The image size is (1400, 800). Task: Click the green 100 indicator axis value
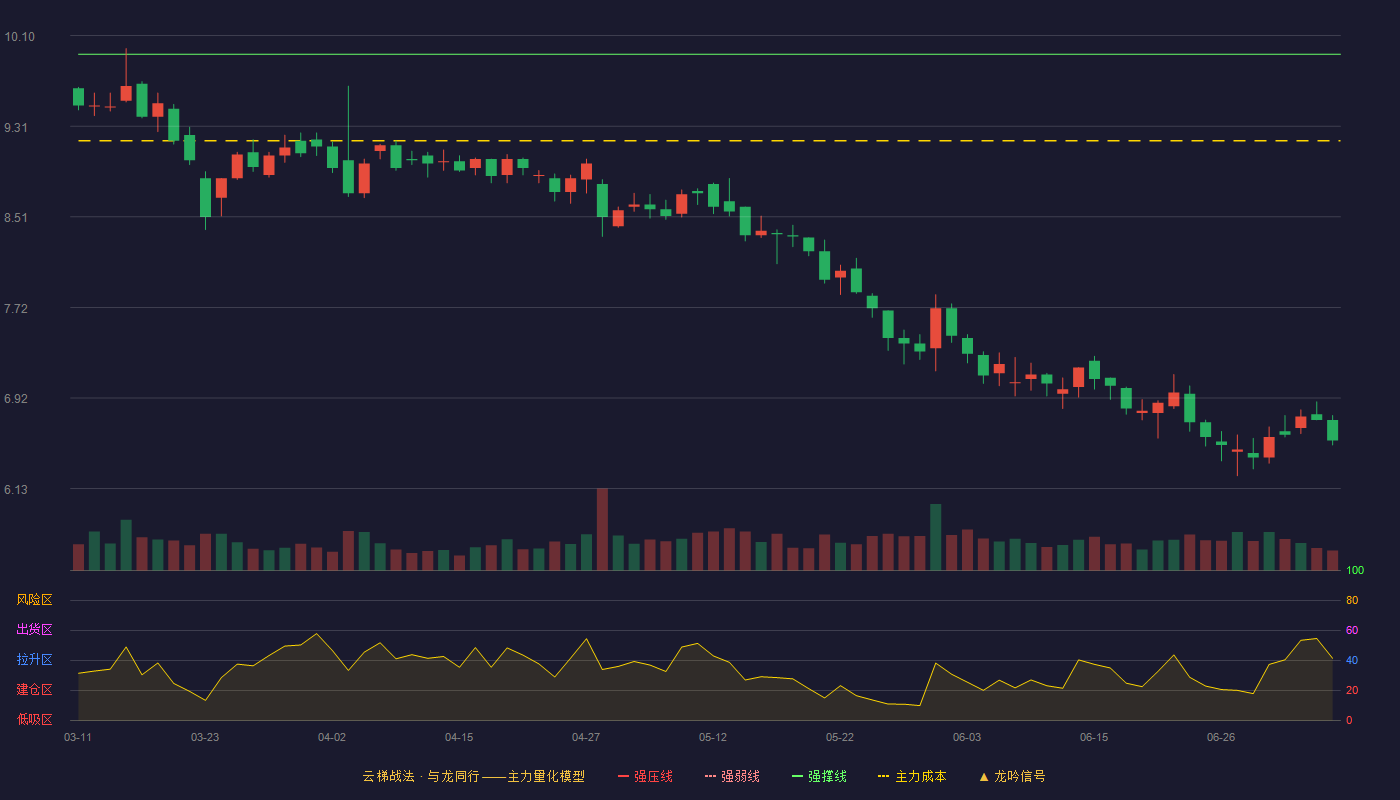(x=1355, y=570)
